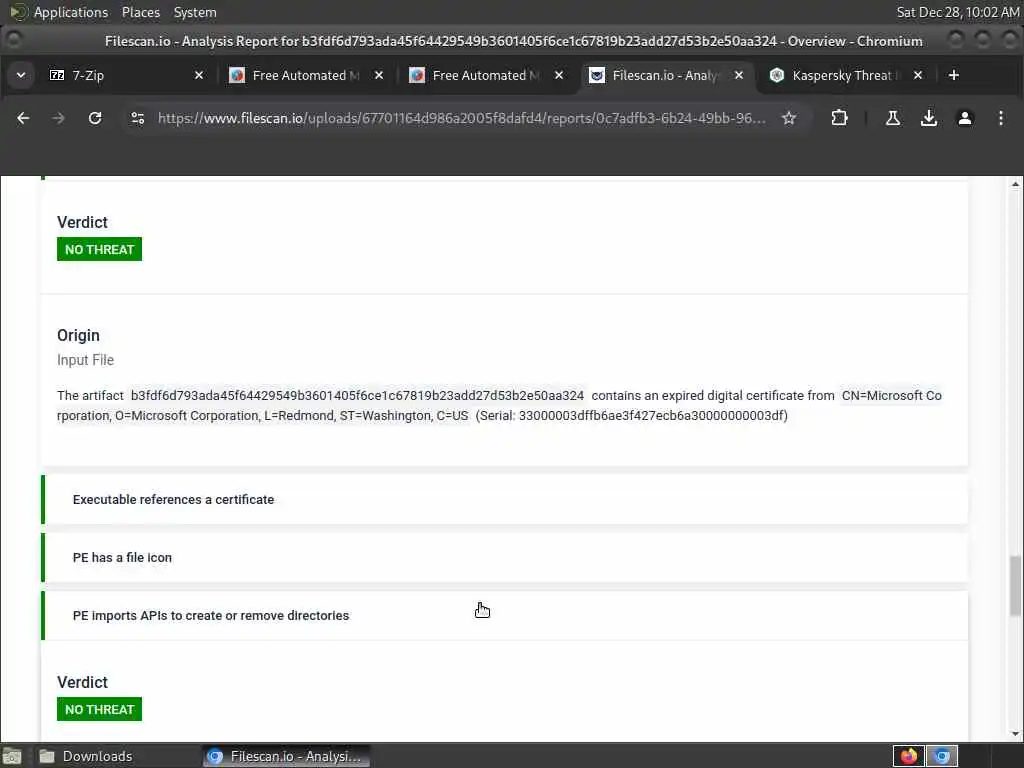Close the Kaspersky Threat tab
Image resolution: width=1024 pixels, height=768 pixels.
(x=918, y=75)
